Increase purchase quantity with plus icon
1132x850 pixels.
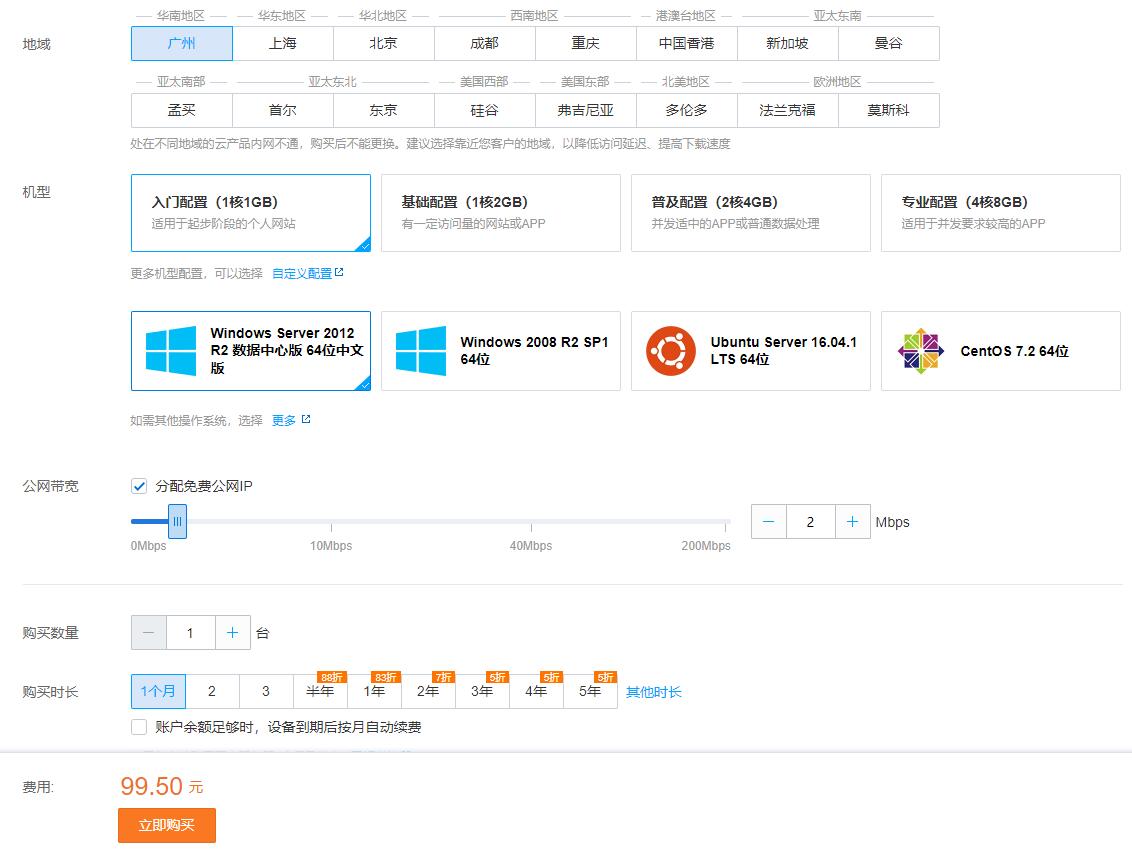(232, 633)
